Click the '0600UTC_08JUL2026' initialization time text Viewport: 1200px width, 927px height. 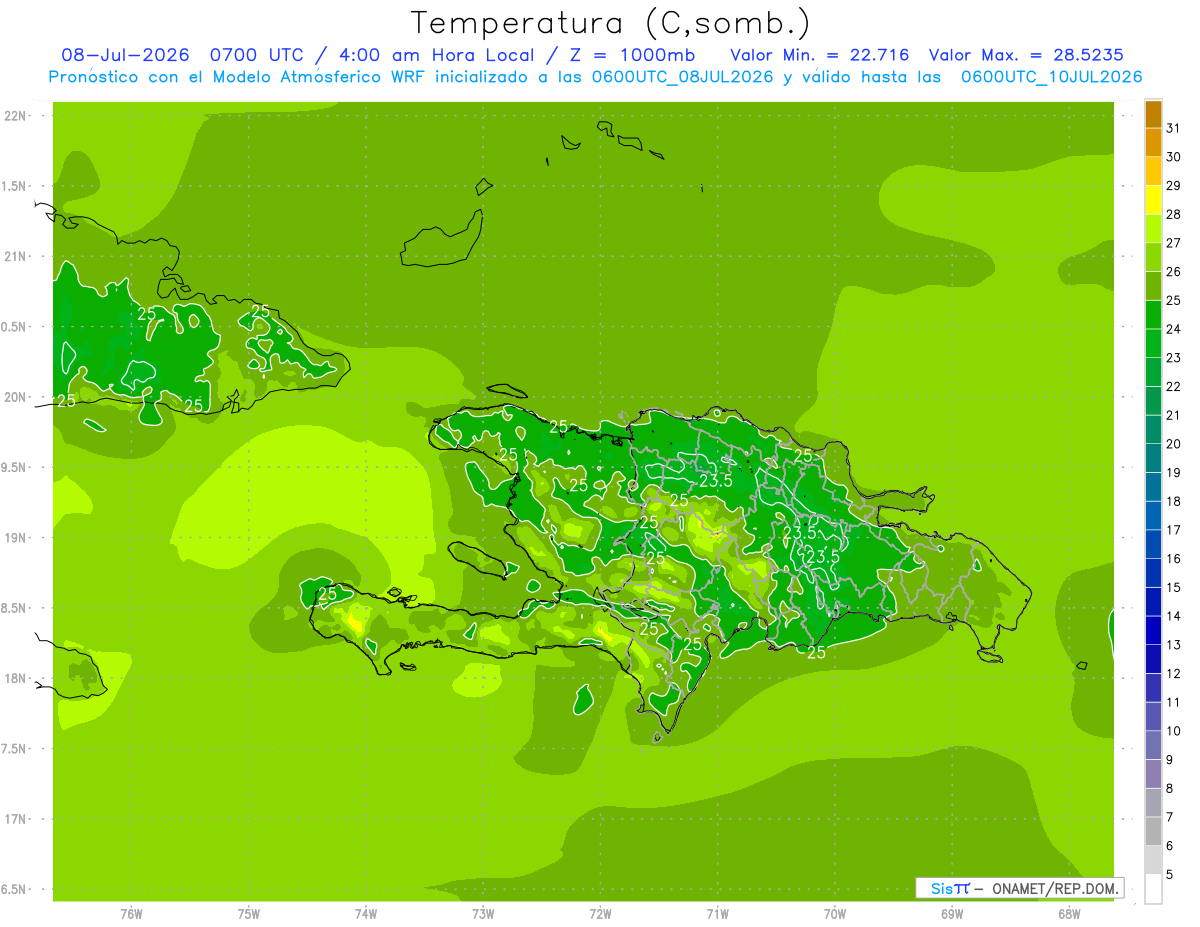pos(682,77)
